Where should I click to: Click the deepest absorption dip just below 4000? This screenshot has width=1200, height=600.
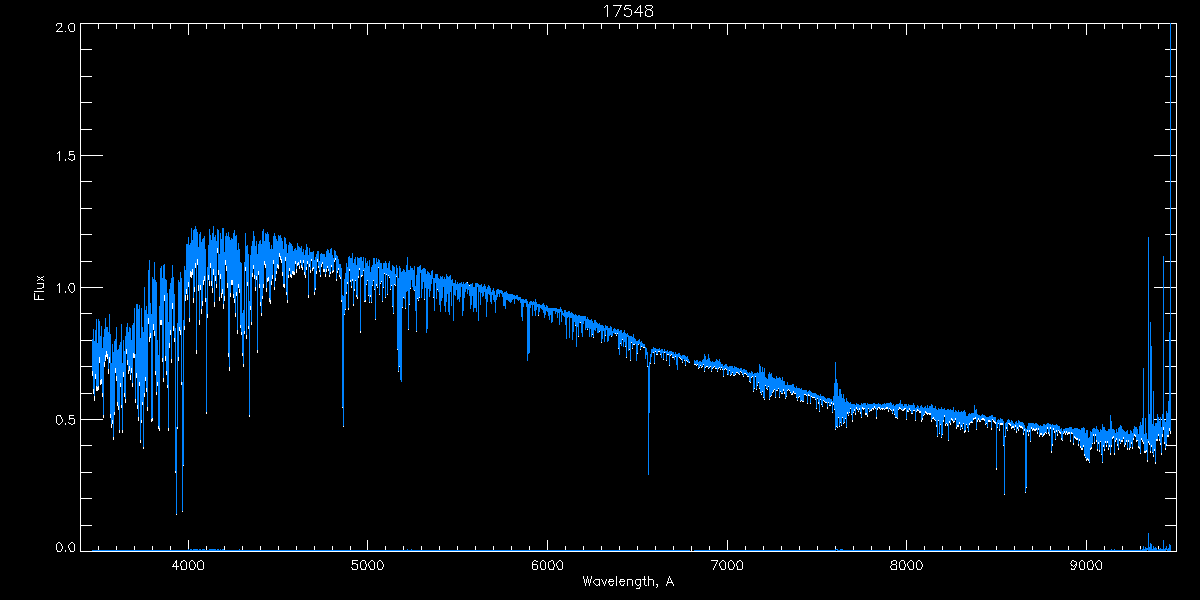click(x=177, y=512)
